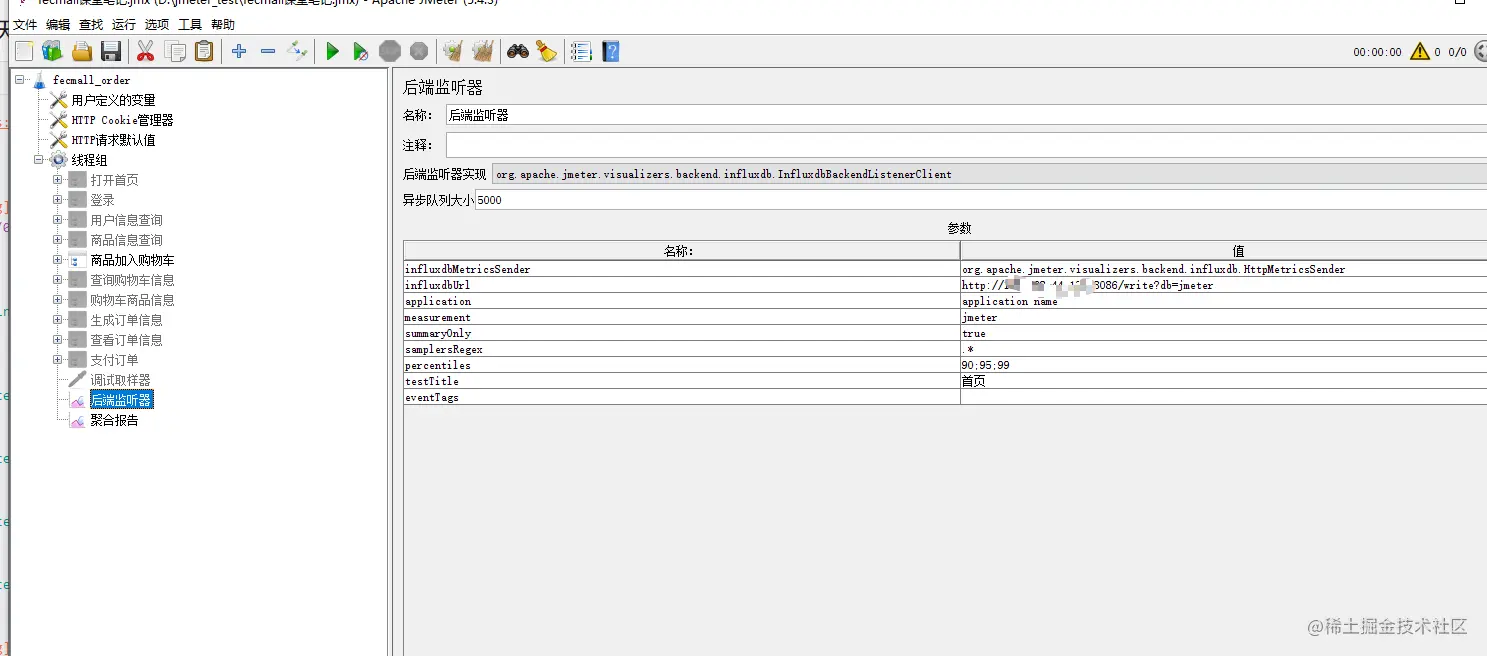Select 后端监听器 in the tree
Viewport: 1487px width, 656px height.
click(x=121, y=400)
